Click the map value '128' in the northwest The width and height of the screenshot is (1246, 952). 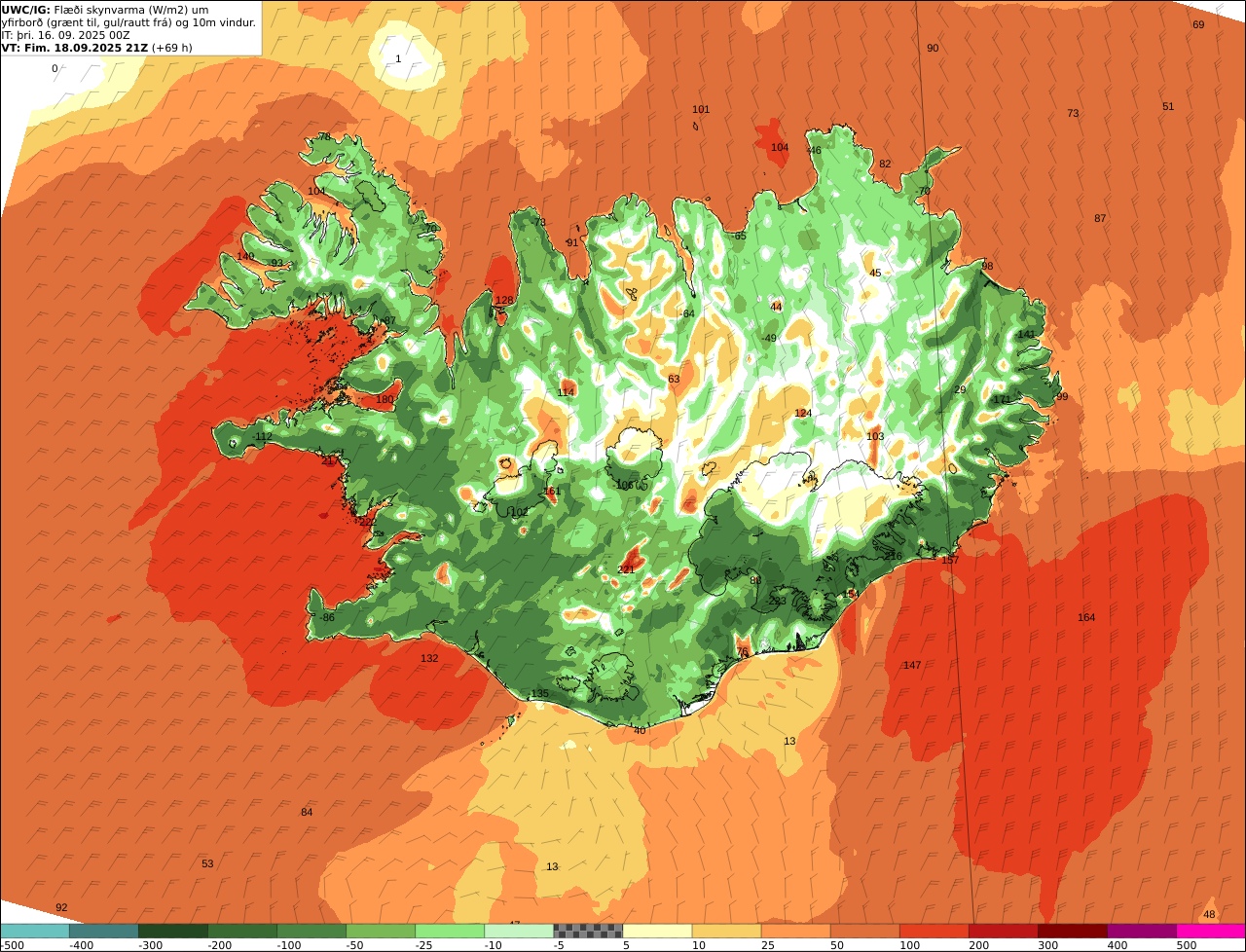(x=504, y=301)
